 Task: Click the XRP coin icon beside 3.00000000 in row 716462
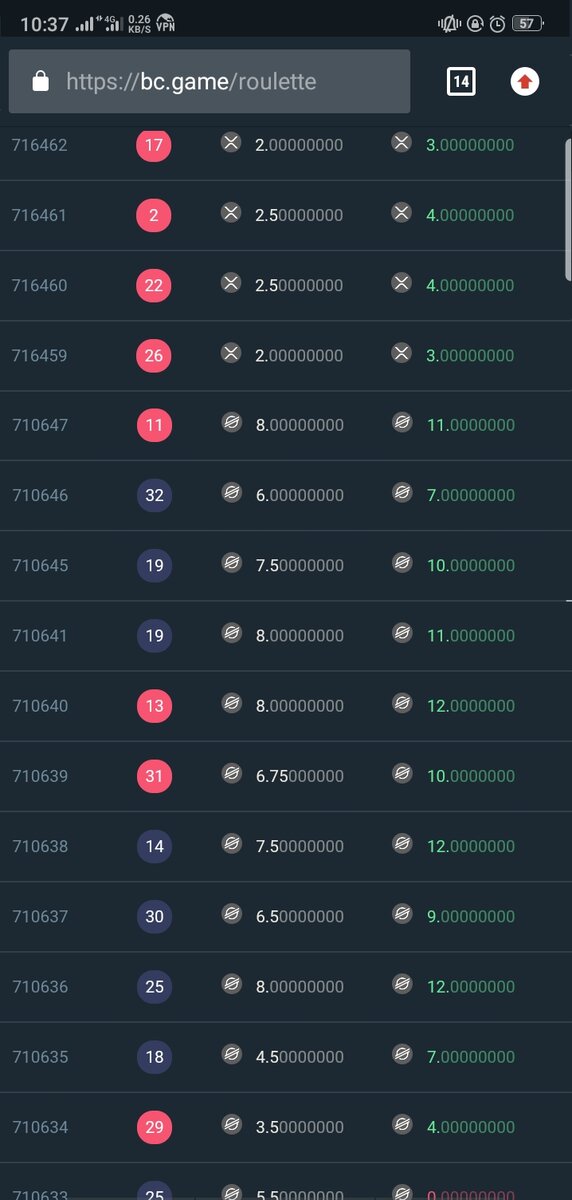(402, 144)
